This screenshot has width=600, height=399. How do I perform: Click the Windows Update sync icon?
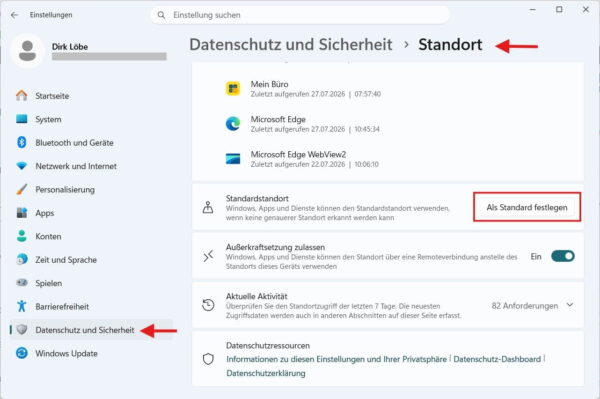pyautogui.click(x=22, y=353)
